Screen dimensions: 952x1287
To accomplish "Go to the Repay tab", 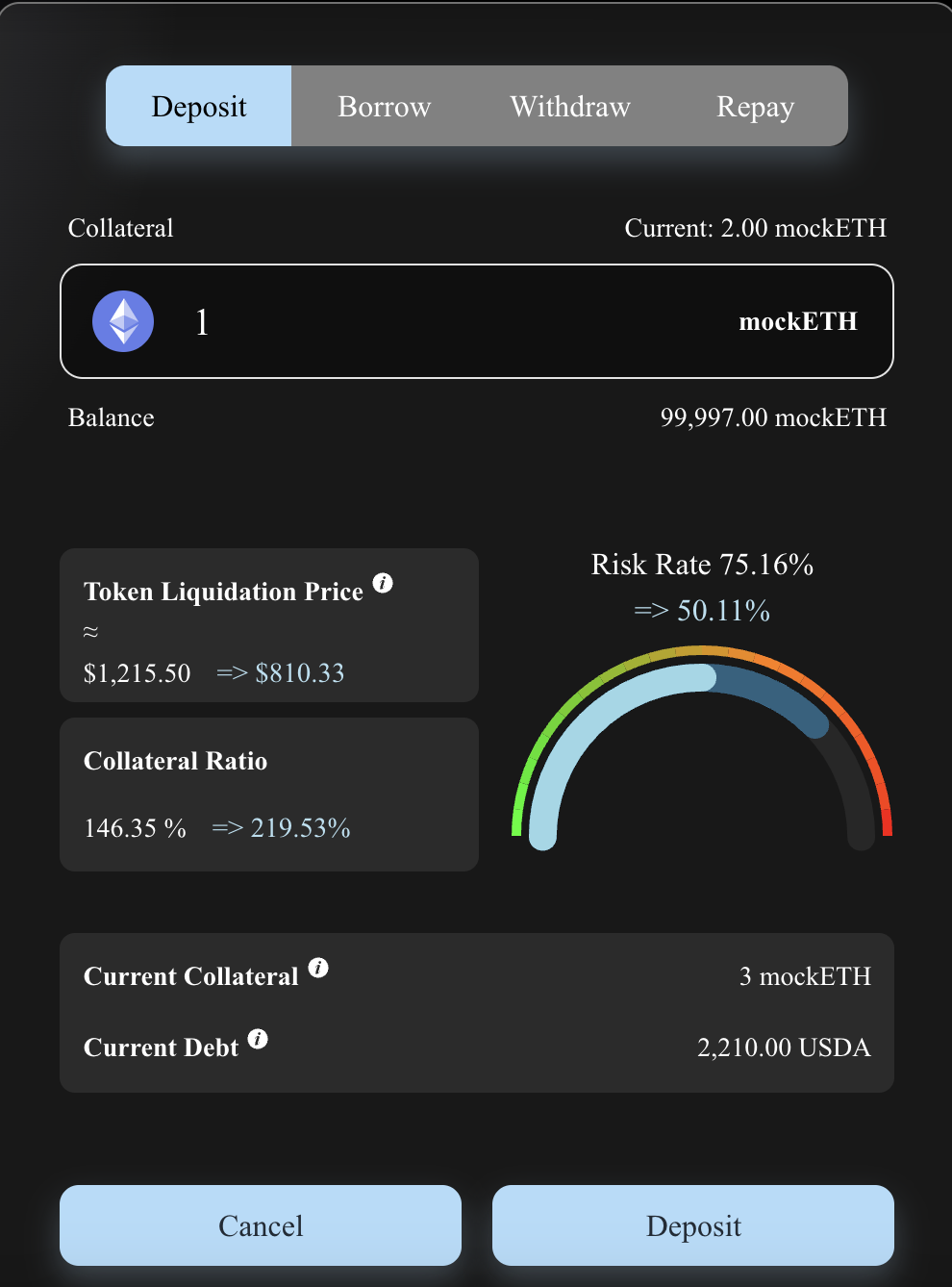I will (755, 107).
